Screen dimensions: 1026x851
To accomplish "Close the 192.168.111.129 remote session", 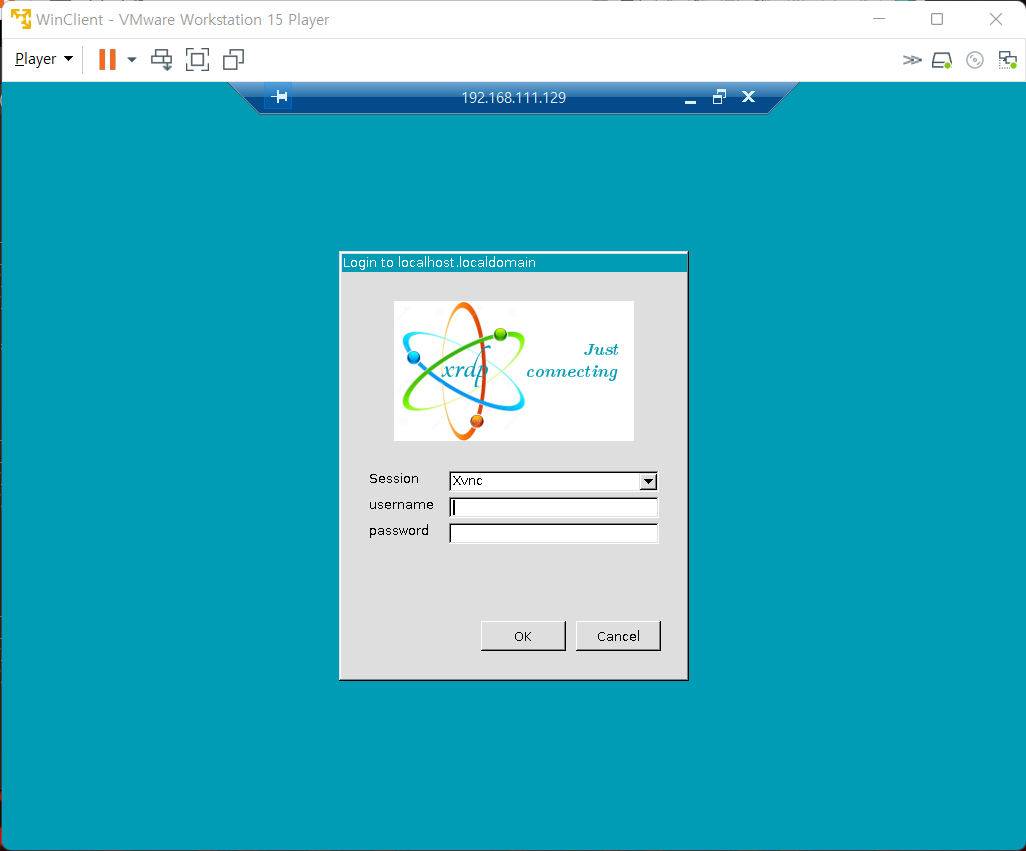I will pos(749,97).
